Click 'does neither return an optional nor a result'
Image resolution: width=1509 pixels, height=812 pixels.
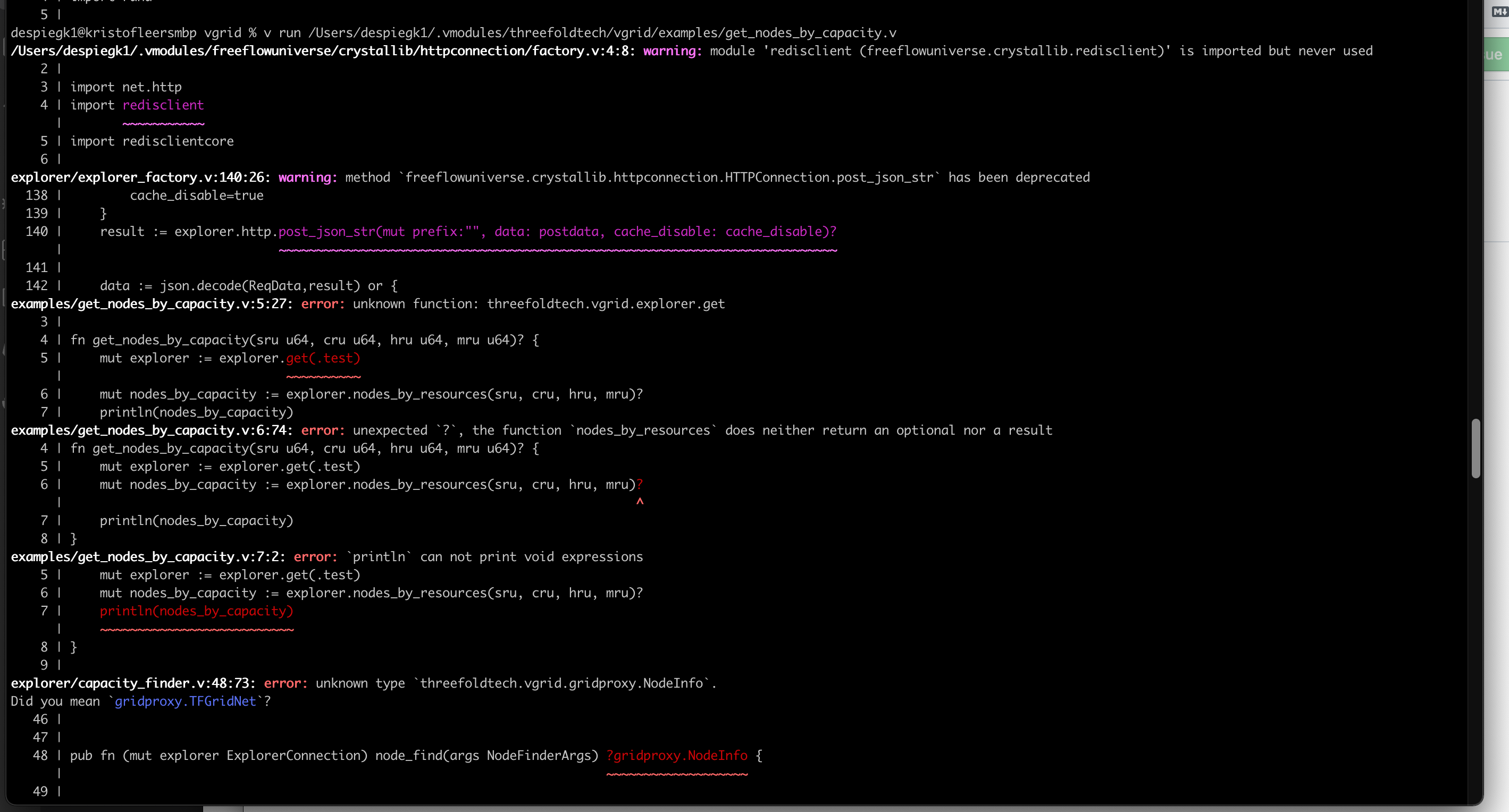coord(888,430)
